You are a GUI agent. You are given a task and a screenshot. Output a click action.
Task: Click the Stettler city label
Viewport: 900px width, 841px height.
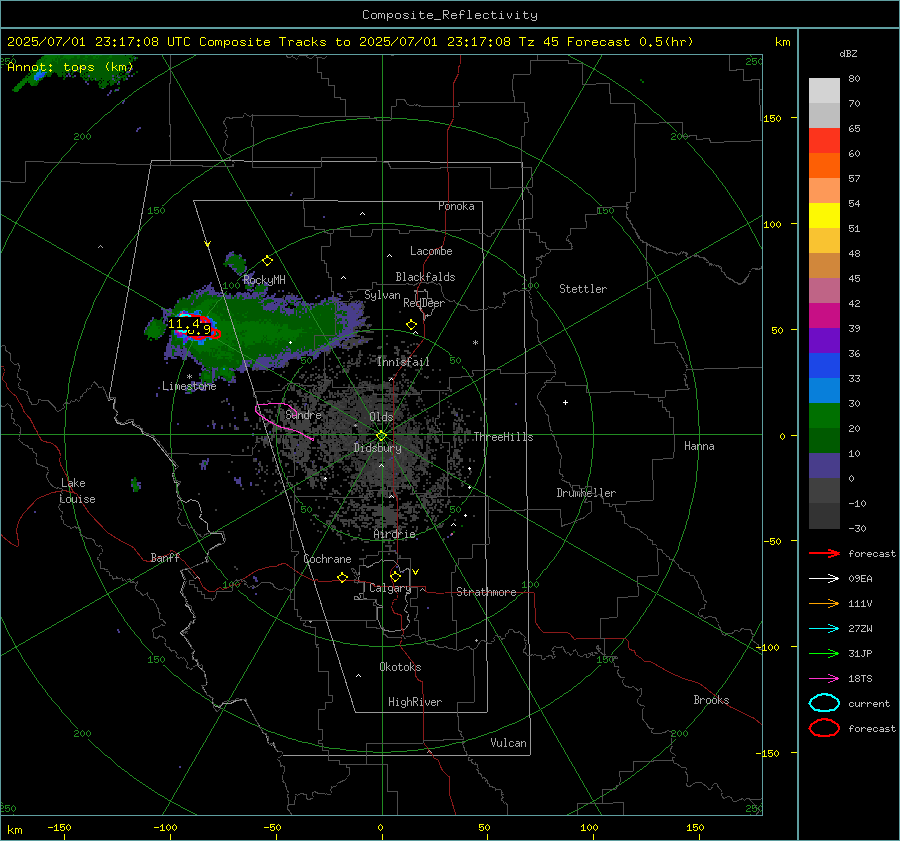coord(583,289)
